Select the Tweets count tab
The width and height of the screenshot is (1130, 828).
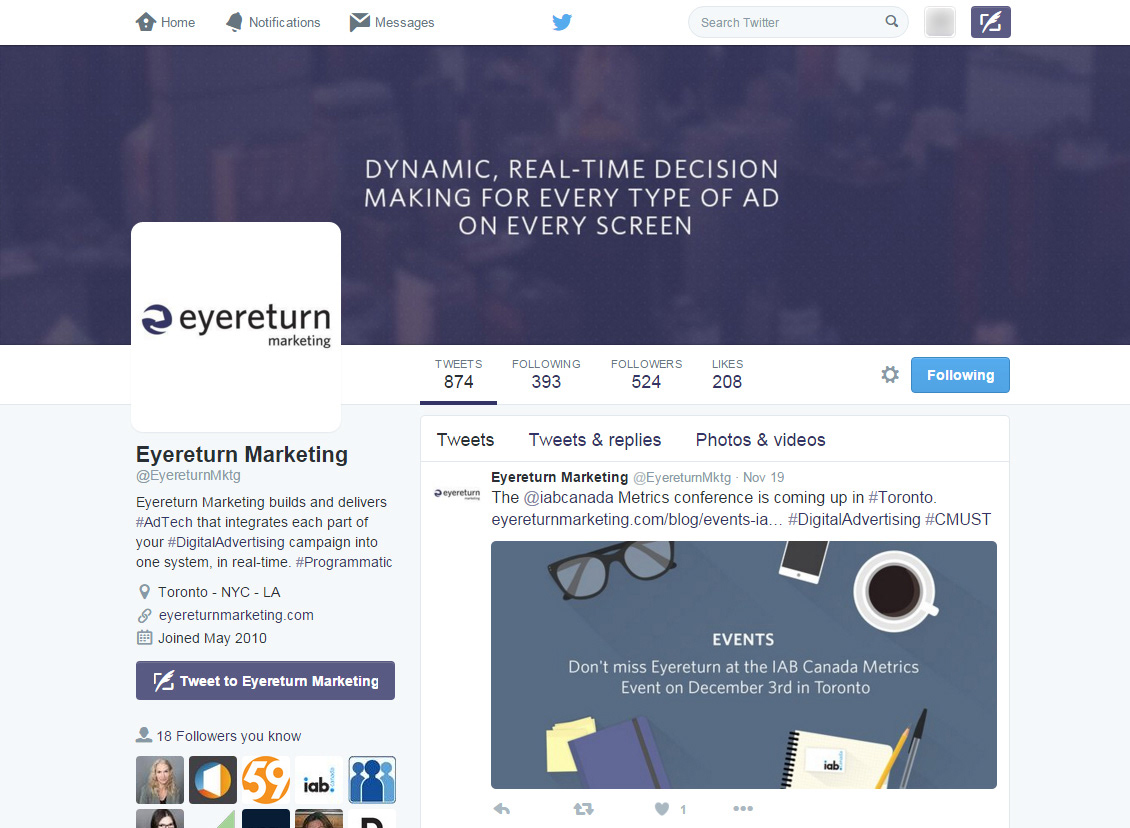pos(458,374)
